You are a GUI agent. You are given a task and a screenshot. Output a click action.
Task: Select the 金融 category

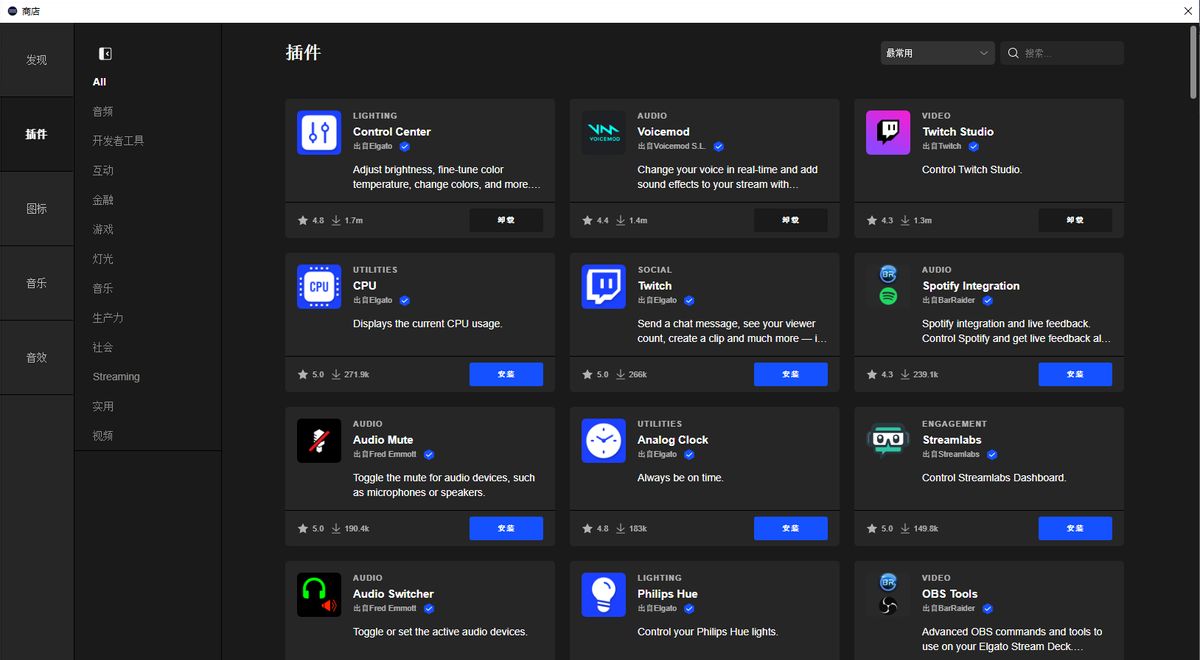[103, 200]
